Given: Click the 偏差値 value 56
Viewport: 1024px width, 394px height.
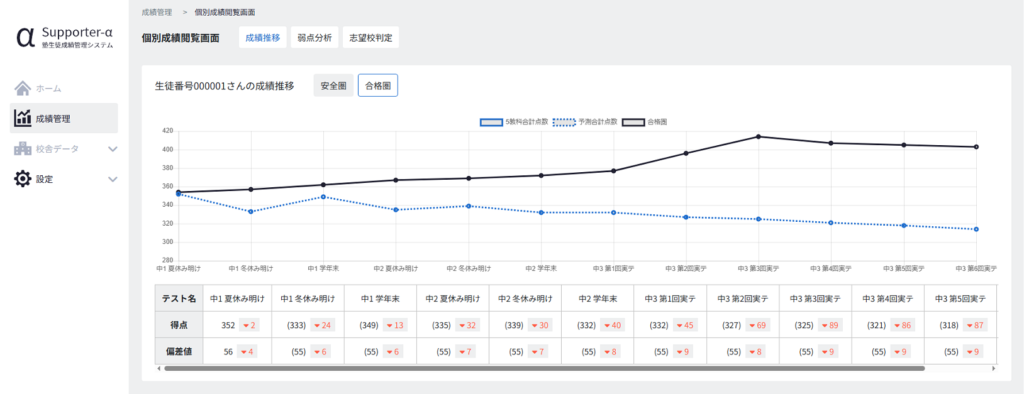Looking at the screenshot, I should tap(229, 352).
